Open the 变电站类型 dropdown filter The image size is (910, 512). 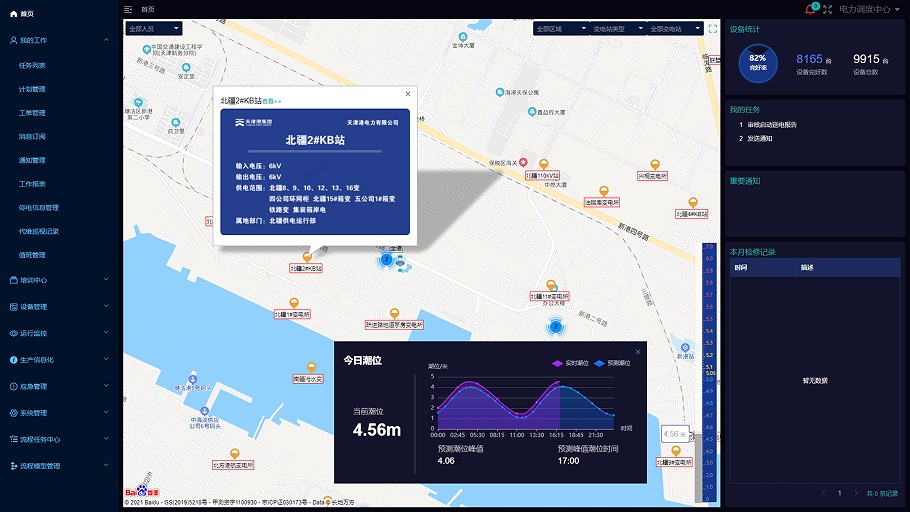pos(617,29)
